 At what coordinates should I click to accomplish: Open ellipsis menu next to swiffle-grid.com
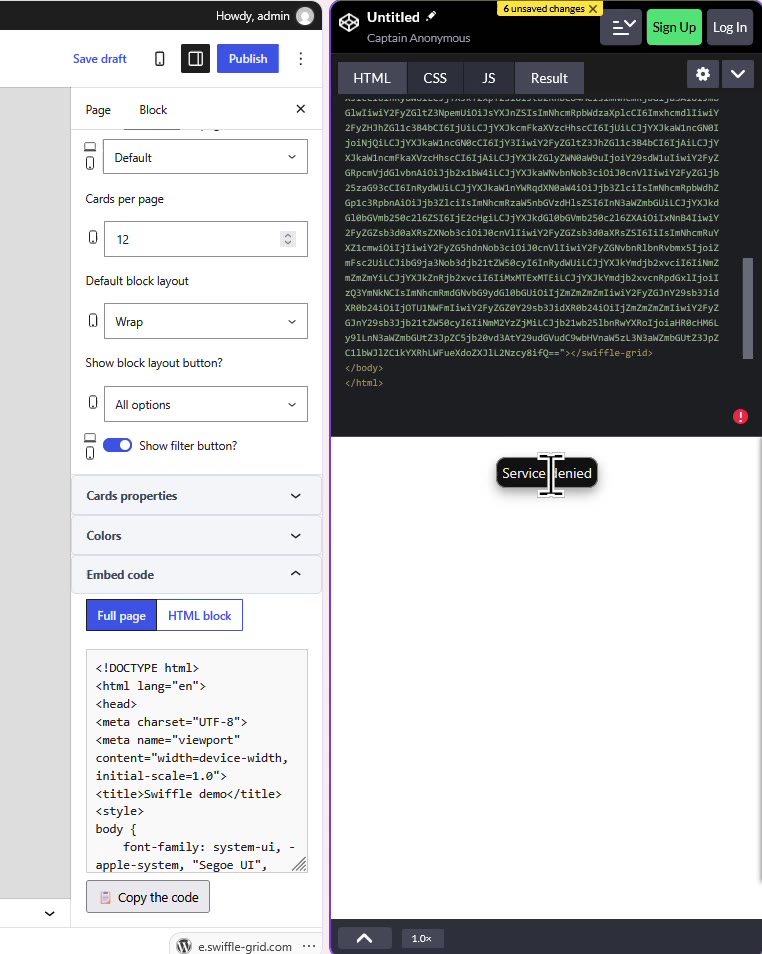click(309, 946)
